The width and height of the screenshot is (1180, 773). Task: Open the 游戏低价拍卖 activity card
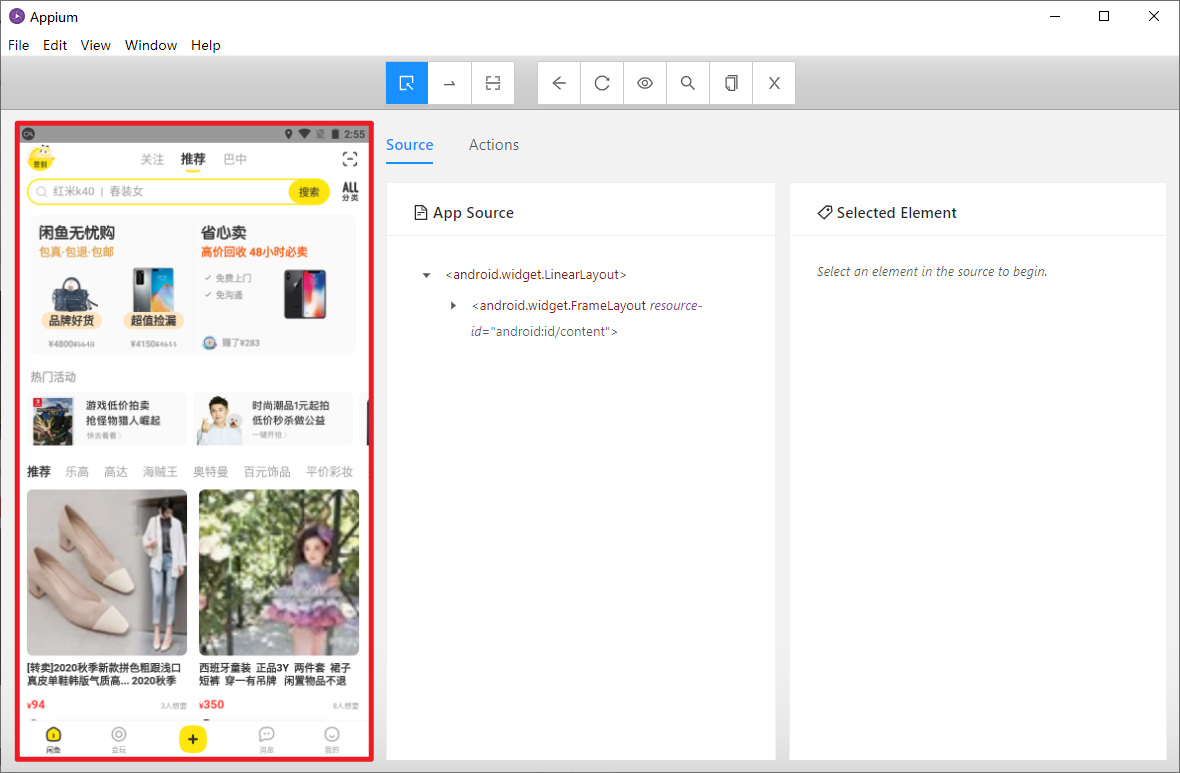108,419
